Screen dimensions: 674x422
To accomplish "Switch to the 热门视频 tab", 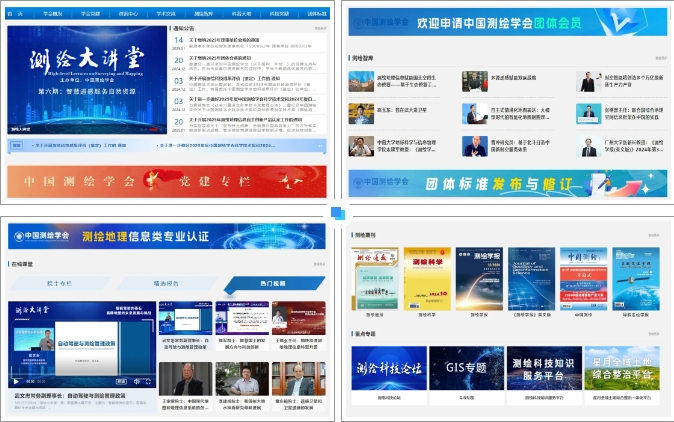I will click(273, 283).
